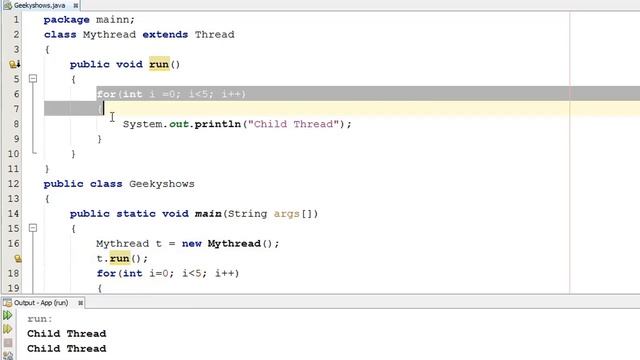
Task: Click 'for(int i=0; i<5; i++)' on line 18
Action: (x=168, y=273)
